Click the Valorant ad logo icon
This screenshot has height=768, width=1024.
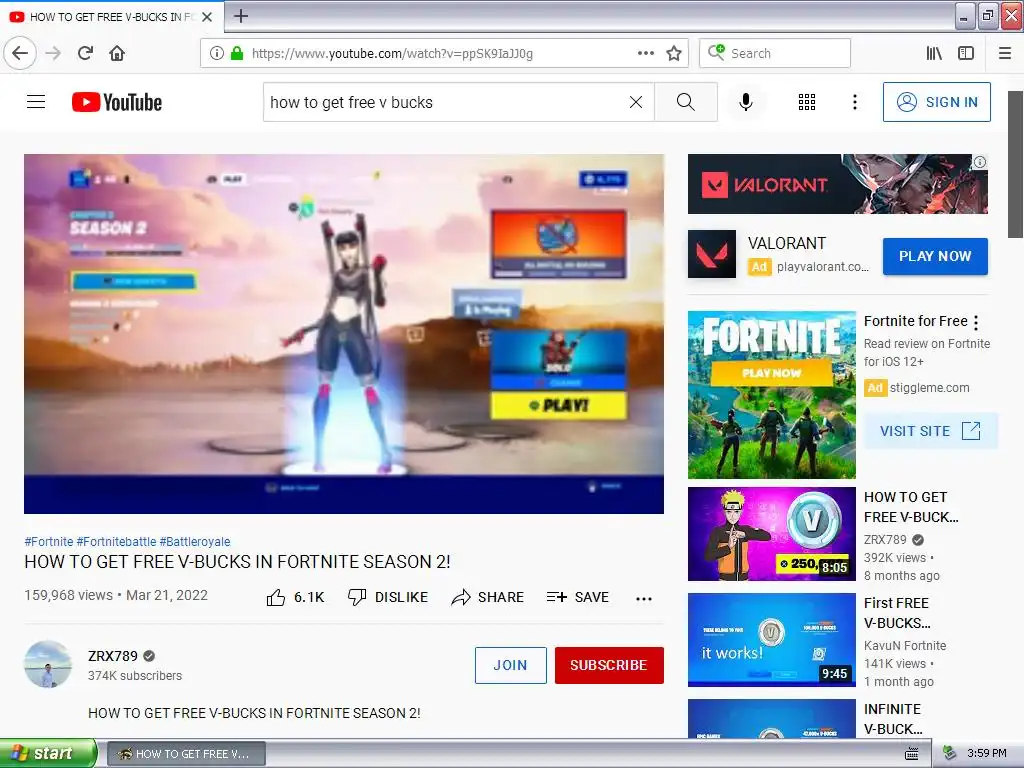[x=712, y=253]
